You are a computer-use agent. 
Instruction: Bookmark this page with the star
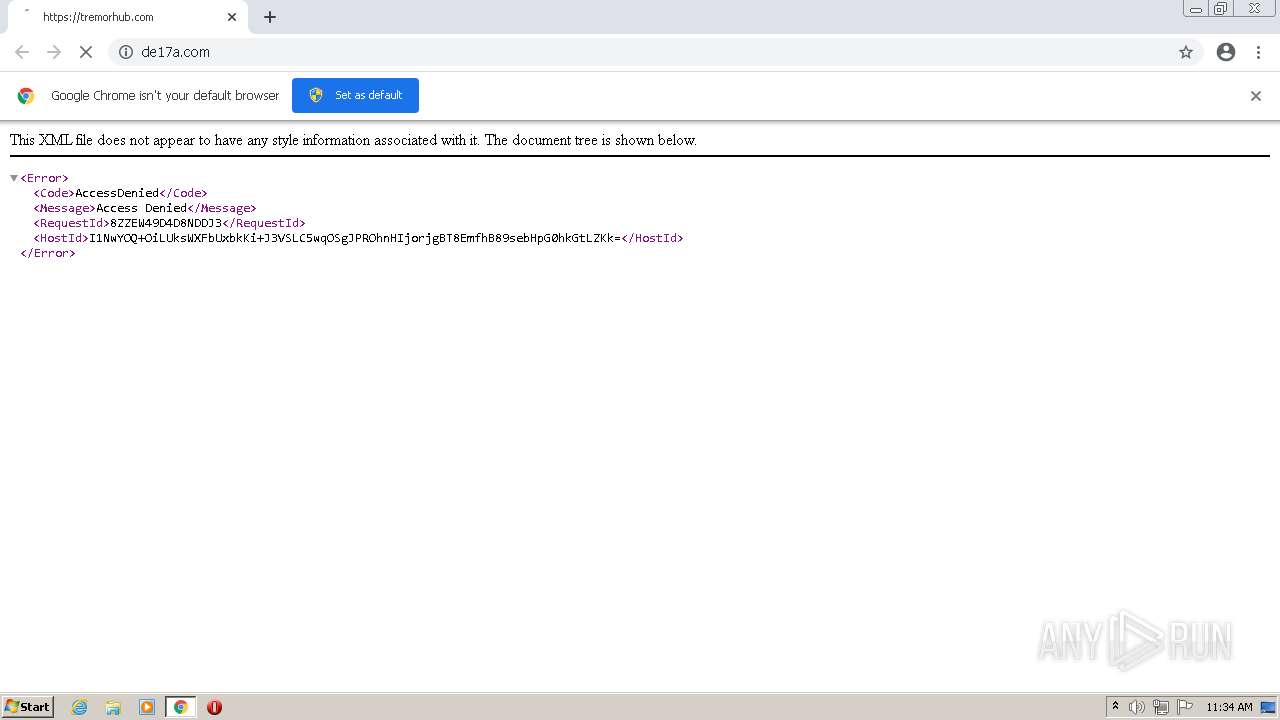(1186, 52)
